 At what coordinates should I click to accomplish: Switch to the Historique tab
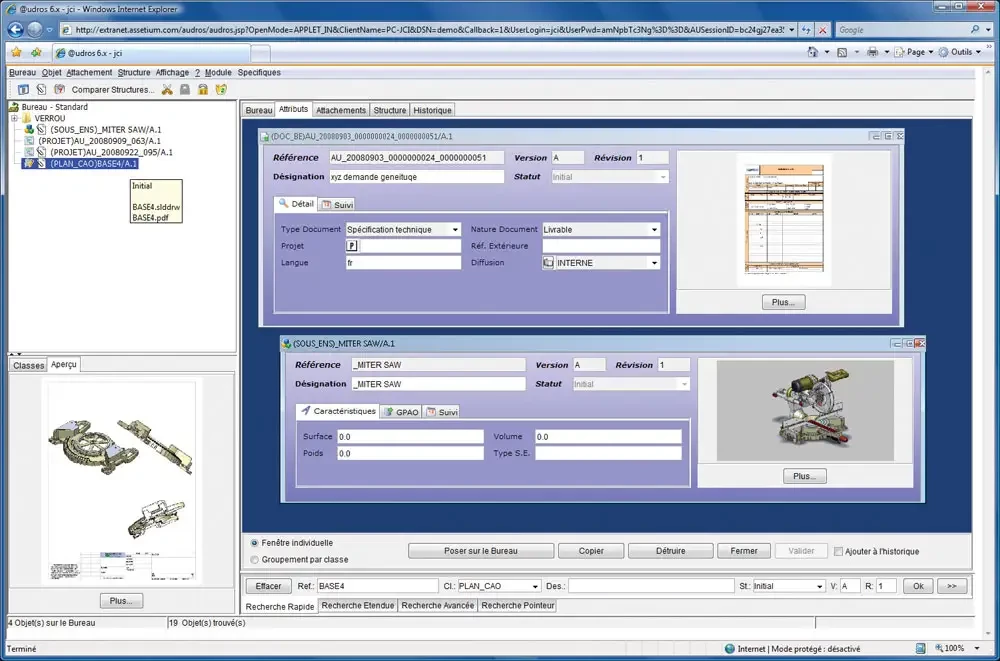[x=432, y=110]
